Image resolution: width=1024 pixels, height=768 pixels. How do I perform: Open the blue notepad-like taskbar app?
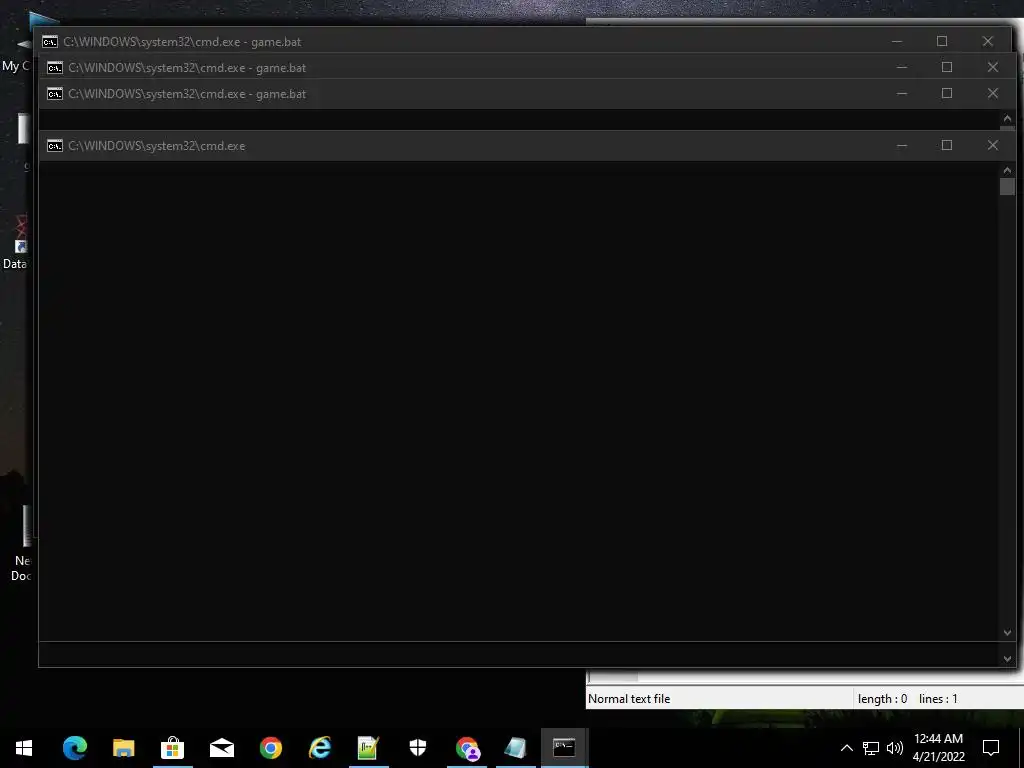tap(515, 748)
